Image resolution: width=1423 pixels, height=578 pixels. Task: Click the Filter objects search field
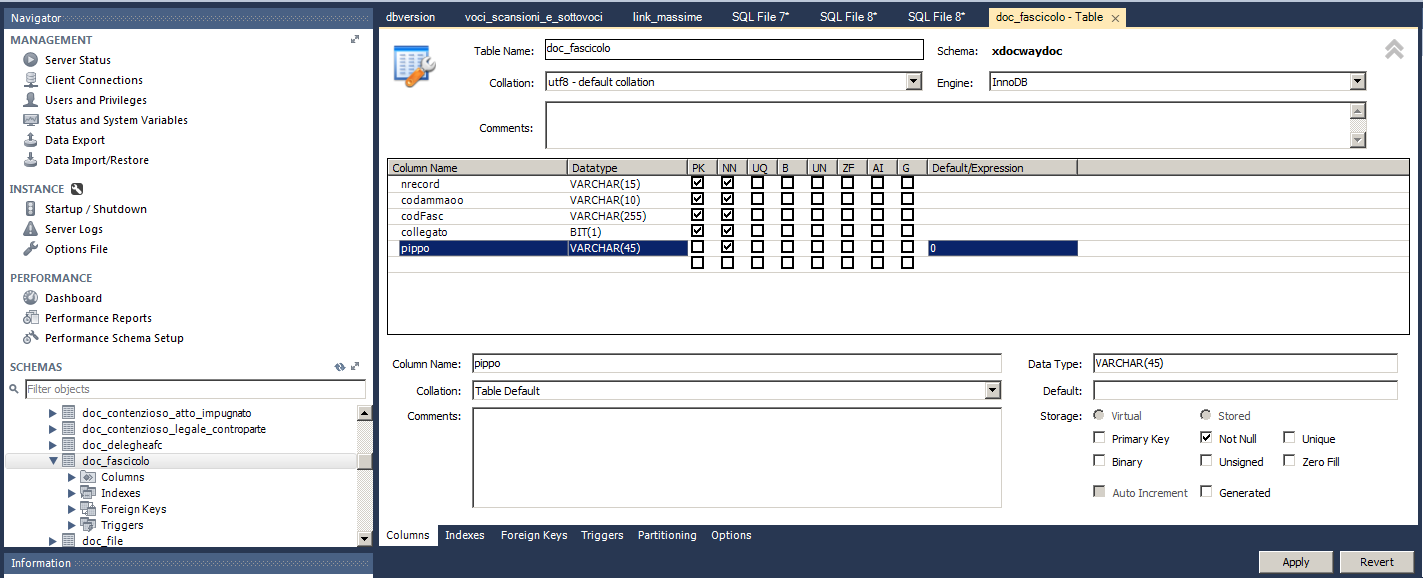(195, 389)
